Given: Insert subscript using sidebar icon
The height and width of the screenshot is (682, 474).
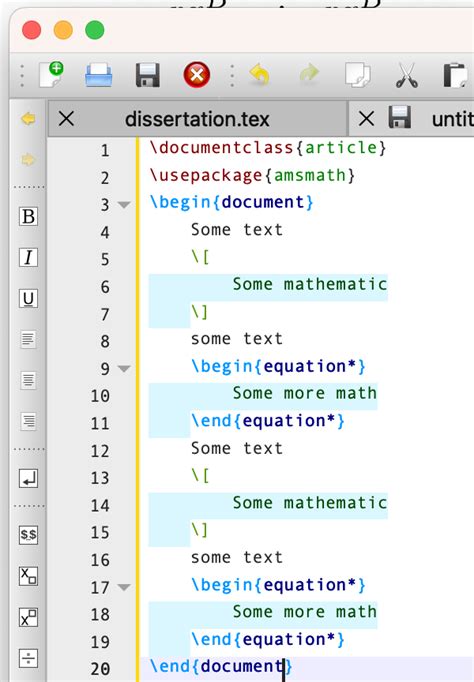Looking at the screenshot, I should [x=28, y=576].
